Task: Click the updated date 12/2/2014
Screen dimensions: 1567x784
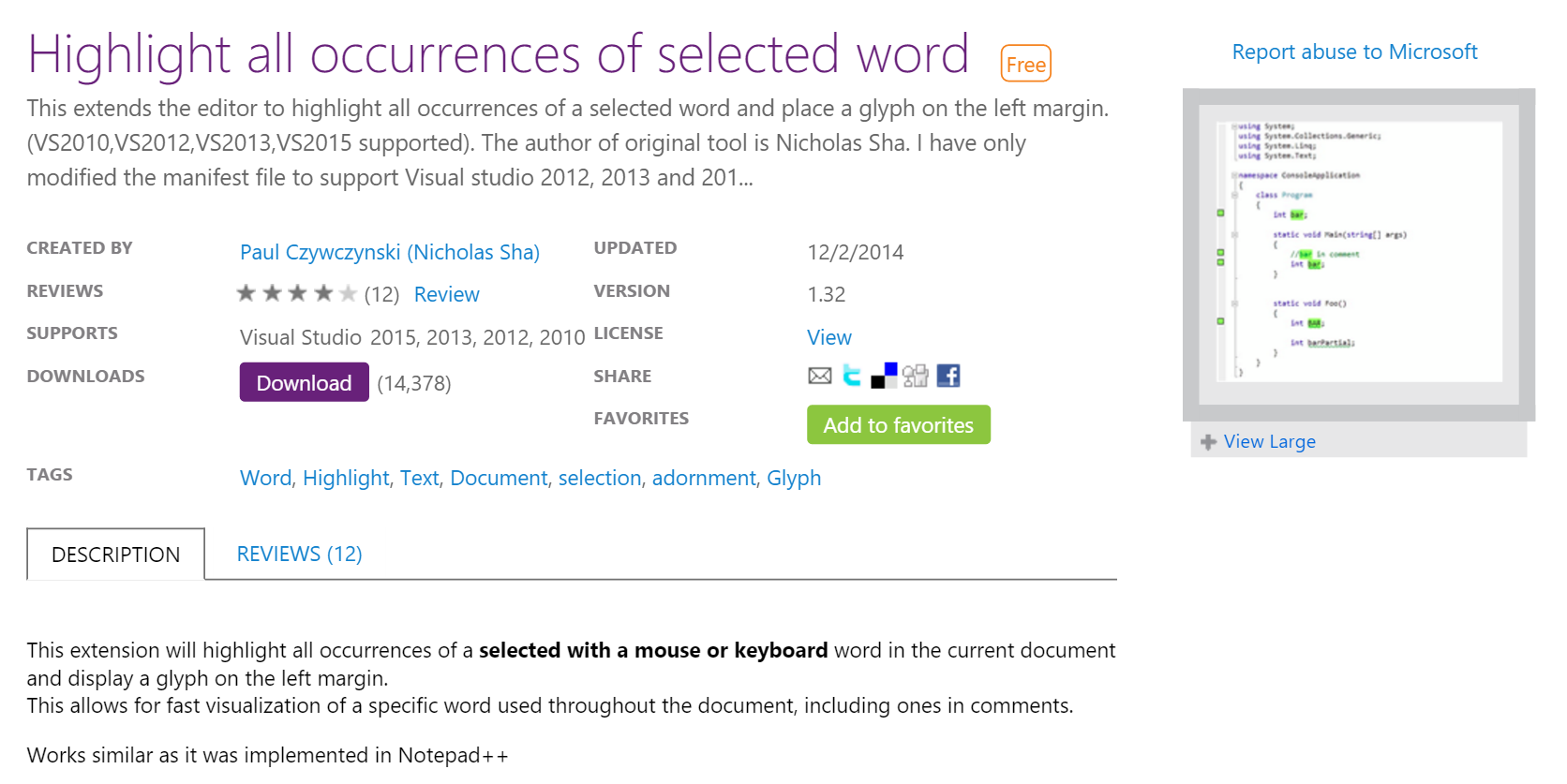Action: (x=856, y=253)
